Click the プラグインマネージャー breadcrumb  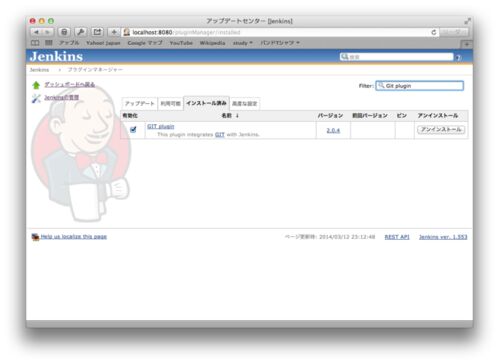point(95,70)
